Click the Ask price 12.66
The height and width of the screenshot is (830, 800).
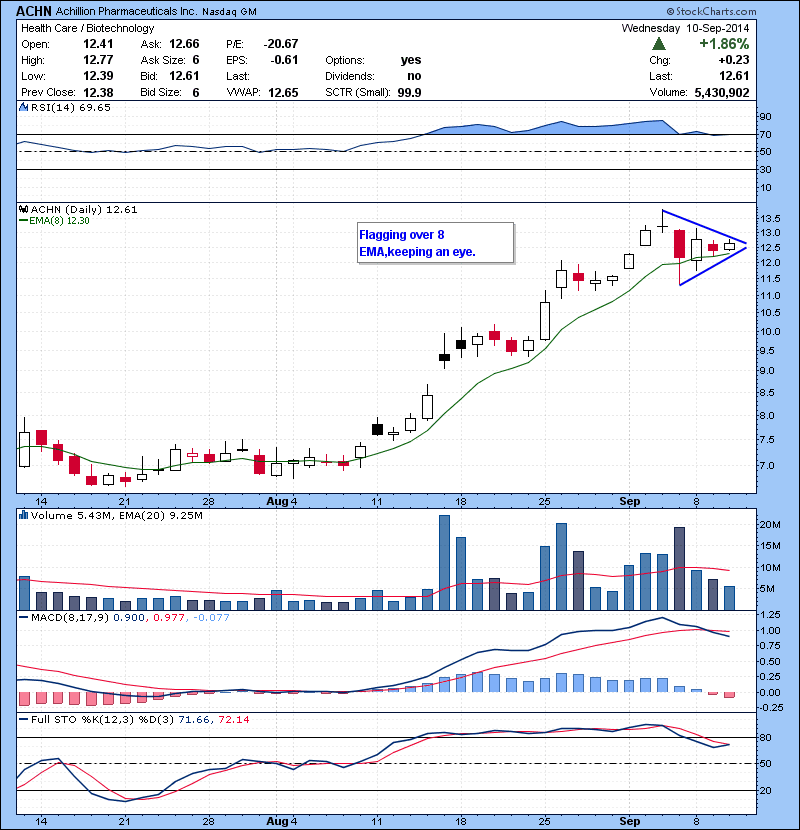pyautogui.click(x=184, y=44)
